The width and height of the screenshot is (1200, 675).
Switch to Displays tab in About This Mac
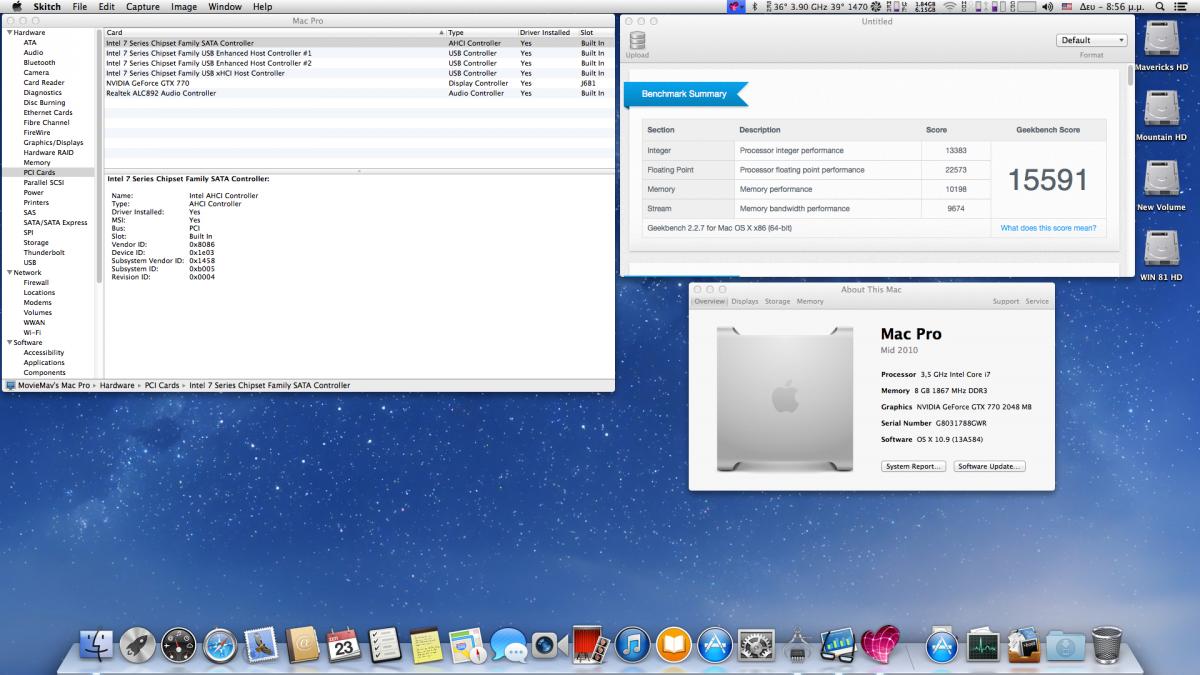[745, 301]
